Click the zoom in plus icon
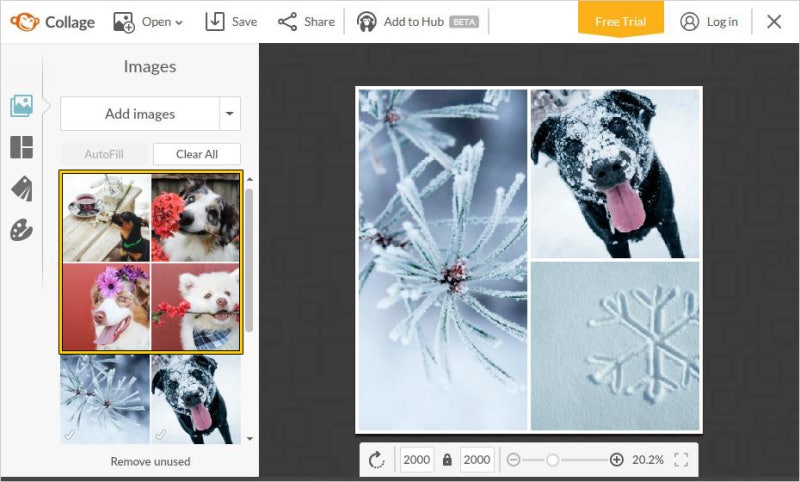The image size is (800, 482). pos(616,460)
